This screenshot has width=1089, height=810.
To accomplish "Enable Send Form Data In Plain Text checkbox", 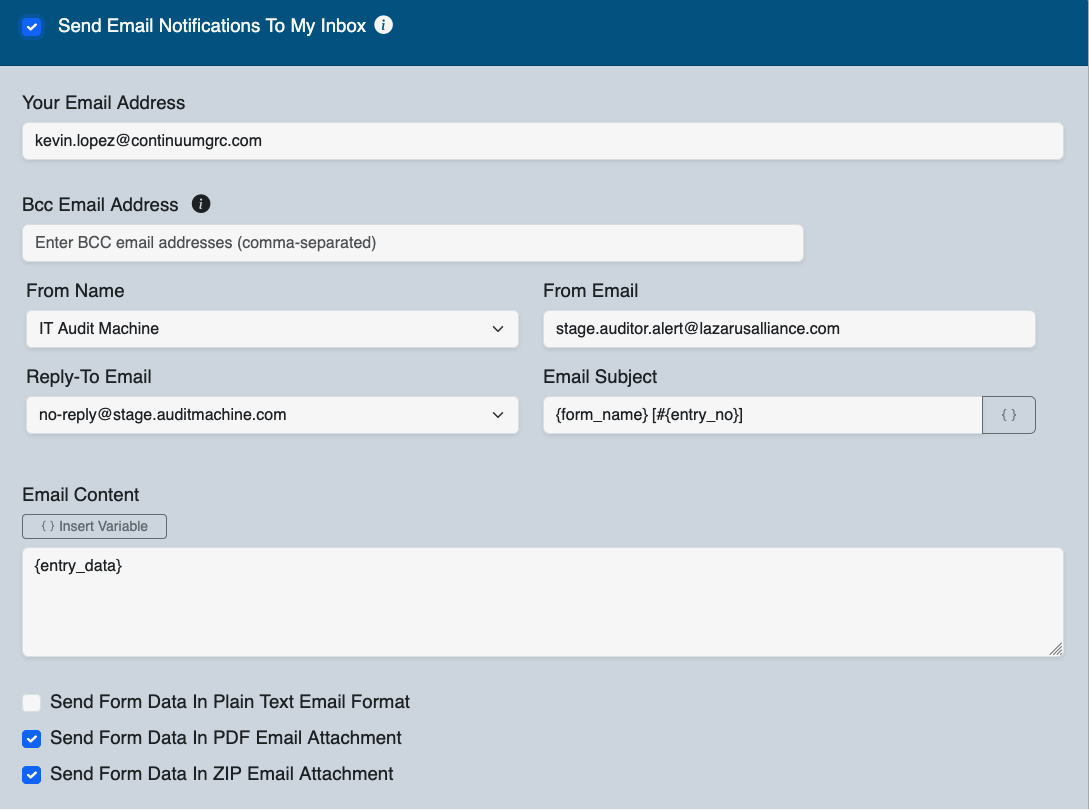I will click(32, 703).
